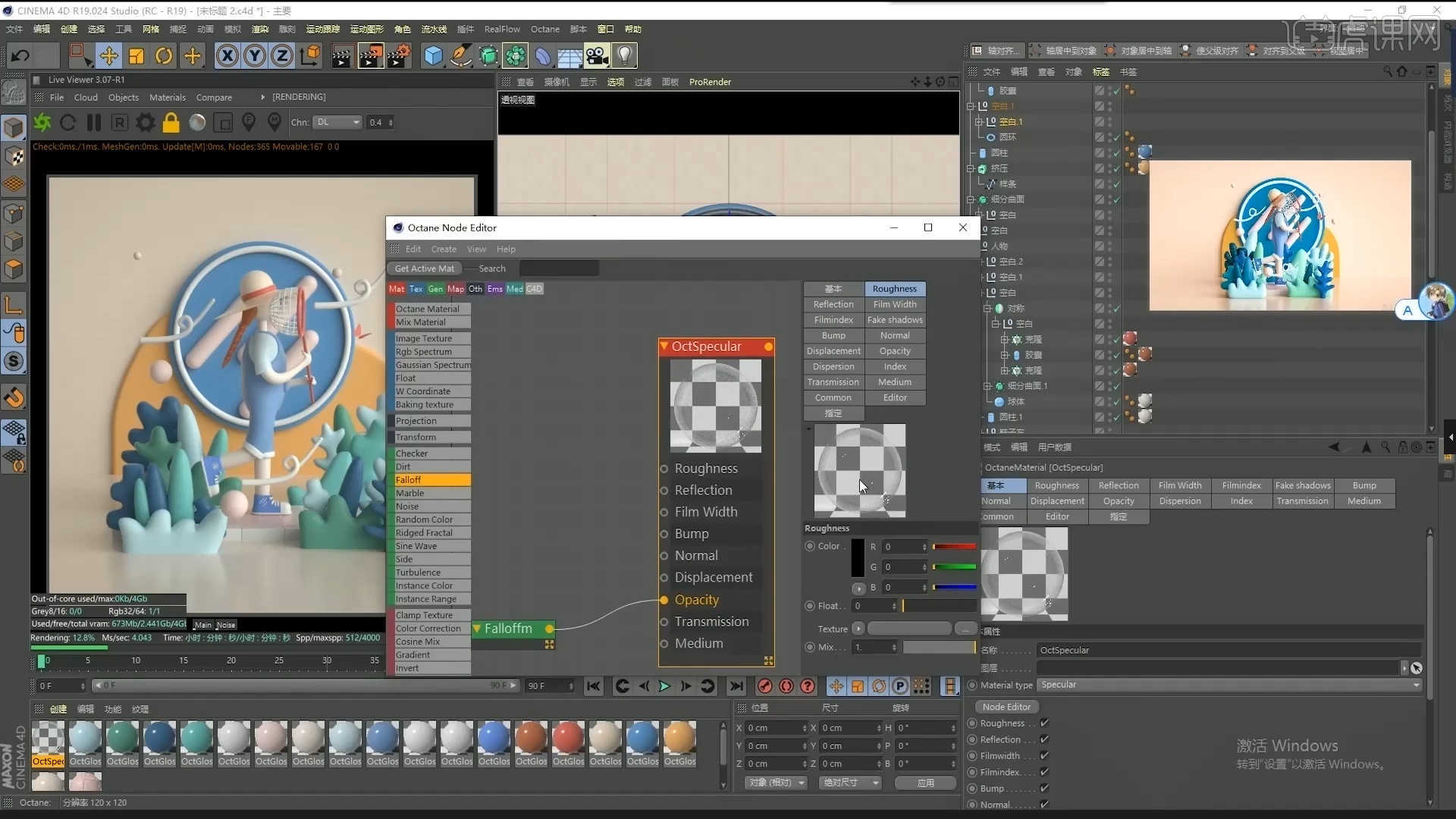Viewport: 1456px width, 819px height.
Task: Click Render View clapperboard icon
Action: [x=342, y=55]
